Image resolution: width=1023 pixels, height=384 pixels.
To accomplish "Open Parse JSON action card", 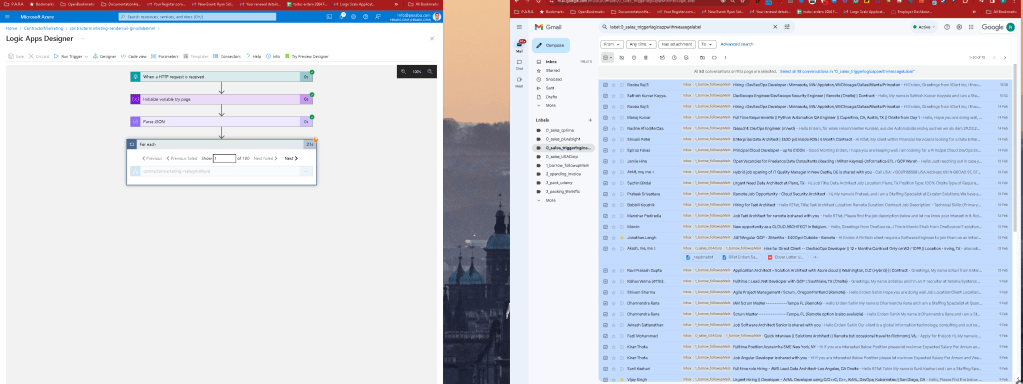I will (221, 121).
